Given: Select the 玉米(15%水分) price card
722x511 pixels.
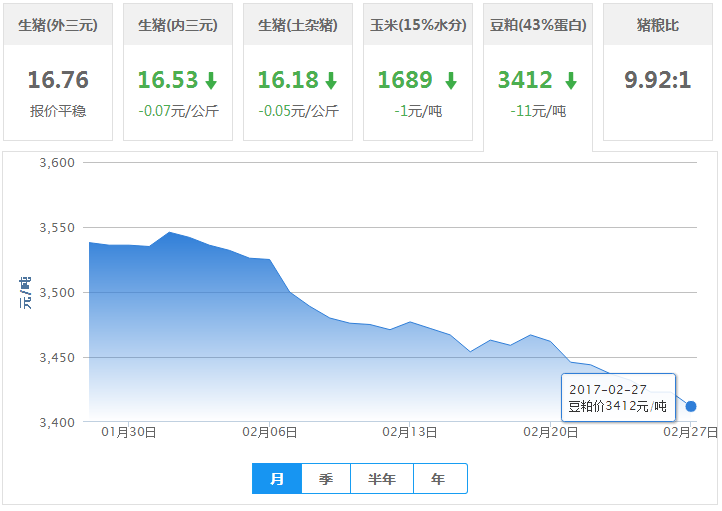Looking at the screenshot, I should (x=418, y=72).
